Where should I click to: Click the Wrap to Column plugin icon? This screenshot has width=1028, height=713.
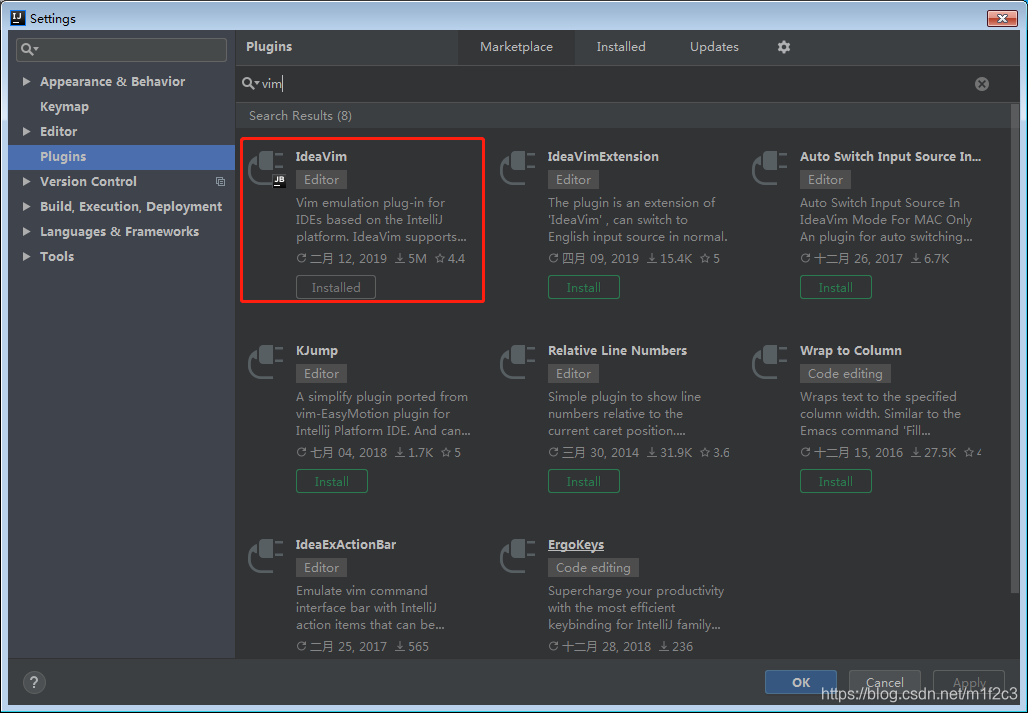pyautogui.click(x=770, y=362)
